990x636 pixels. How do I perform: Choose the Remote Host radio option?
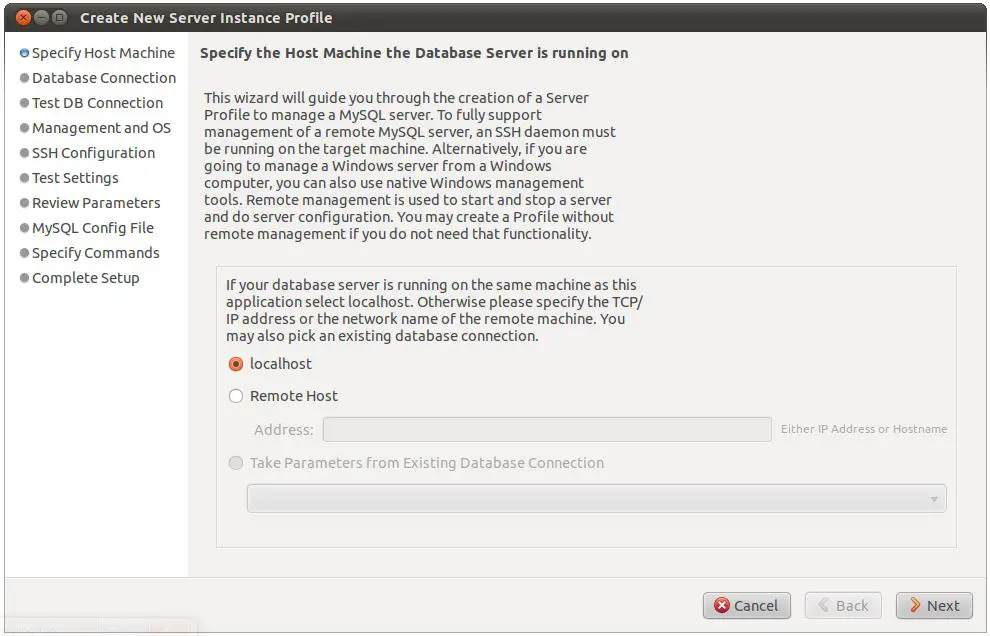236,396
